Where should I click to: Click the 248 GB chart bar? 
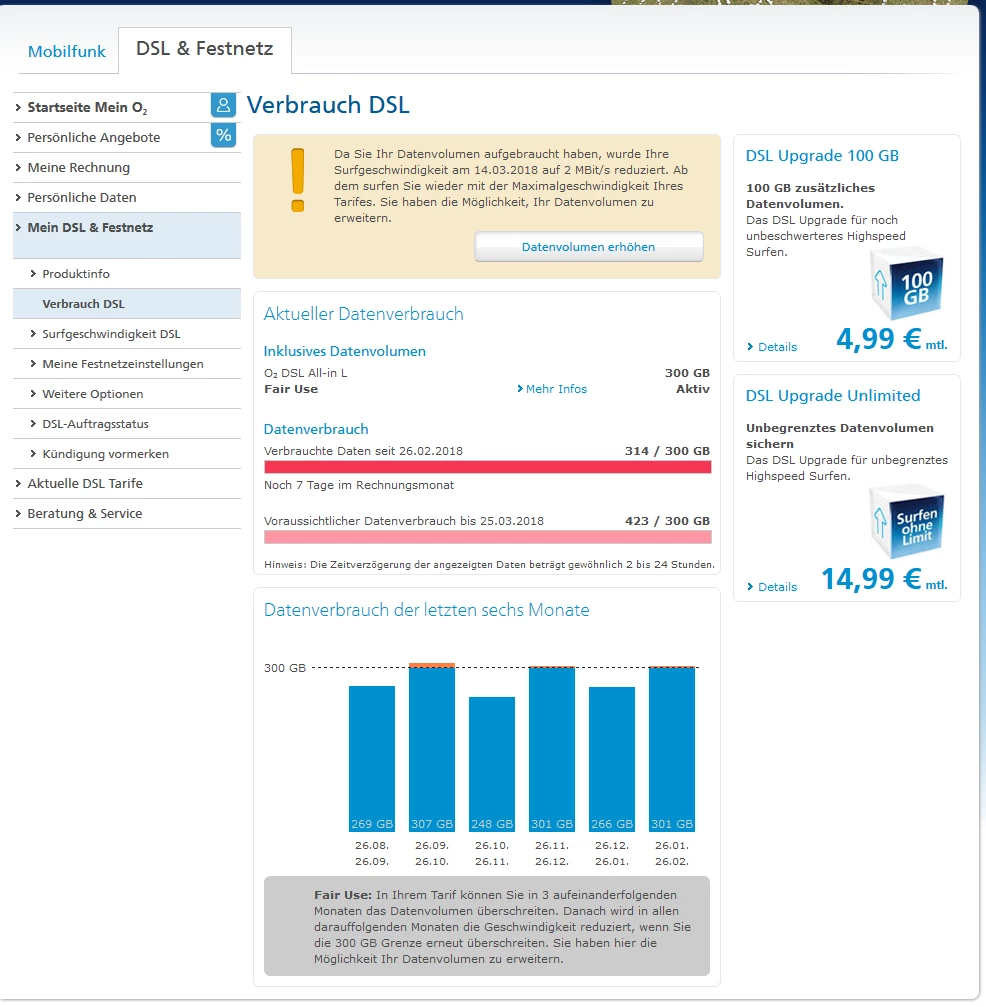(x=492, y=764)
